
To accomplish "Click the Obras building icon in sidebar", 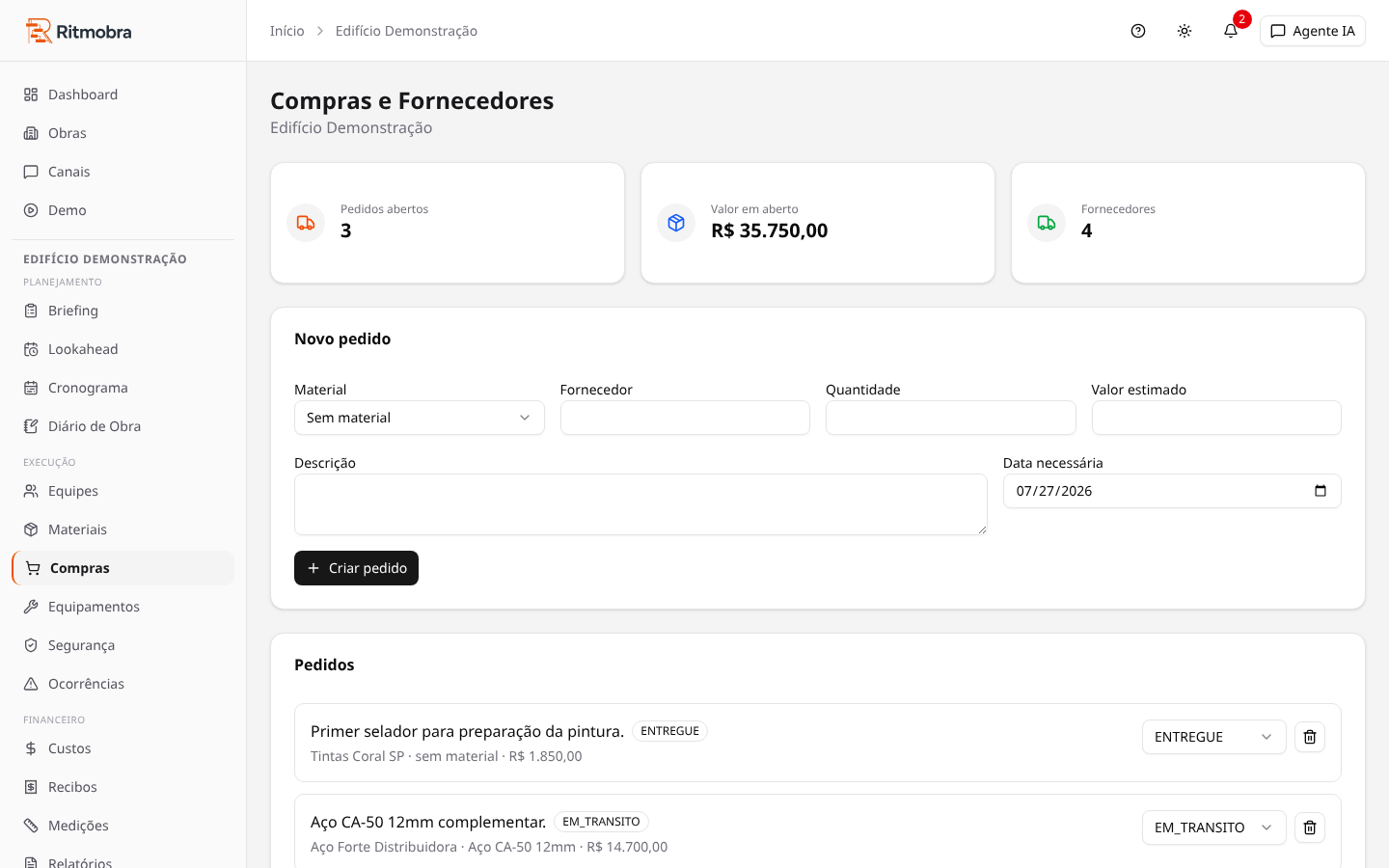I will 31,133.
